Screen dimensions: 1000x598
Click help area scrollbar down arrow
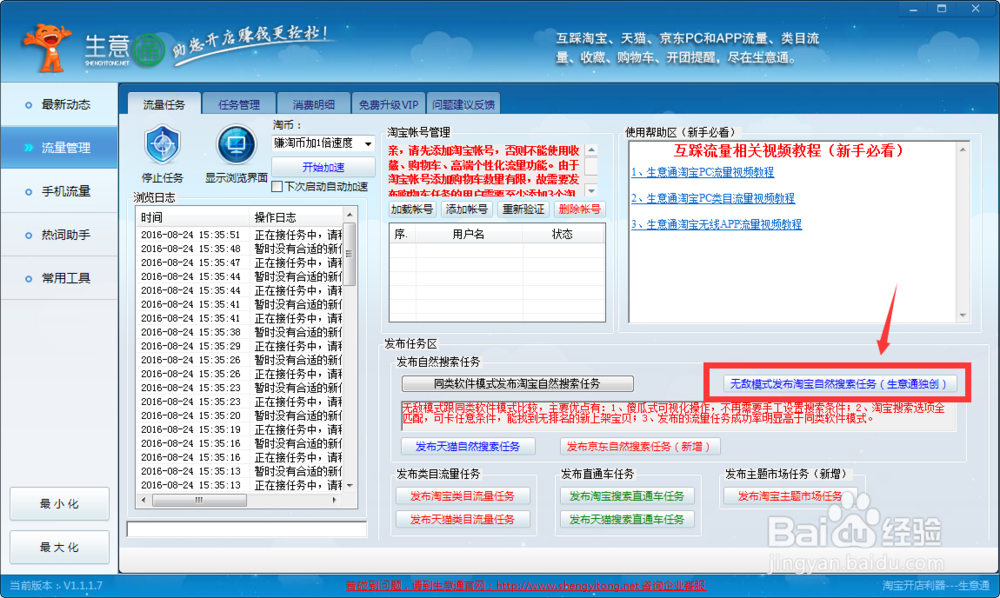pos(963,316)
